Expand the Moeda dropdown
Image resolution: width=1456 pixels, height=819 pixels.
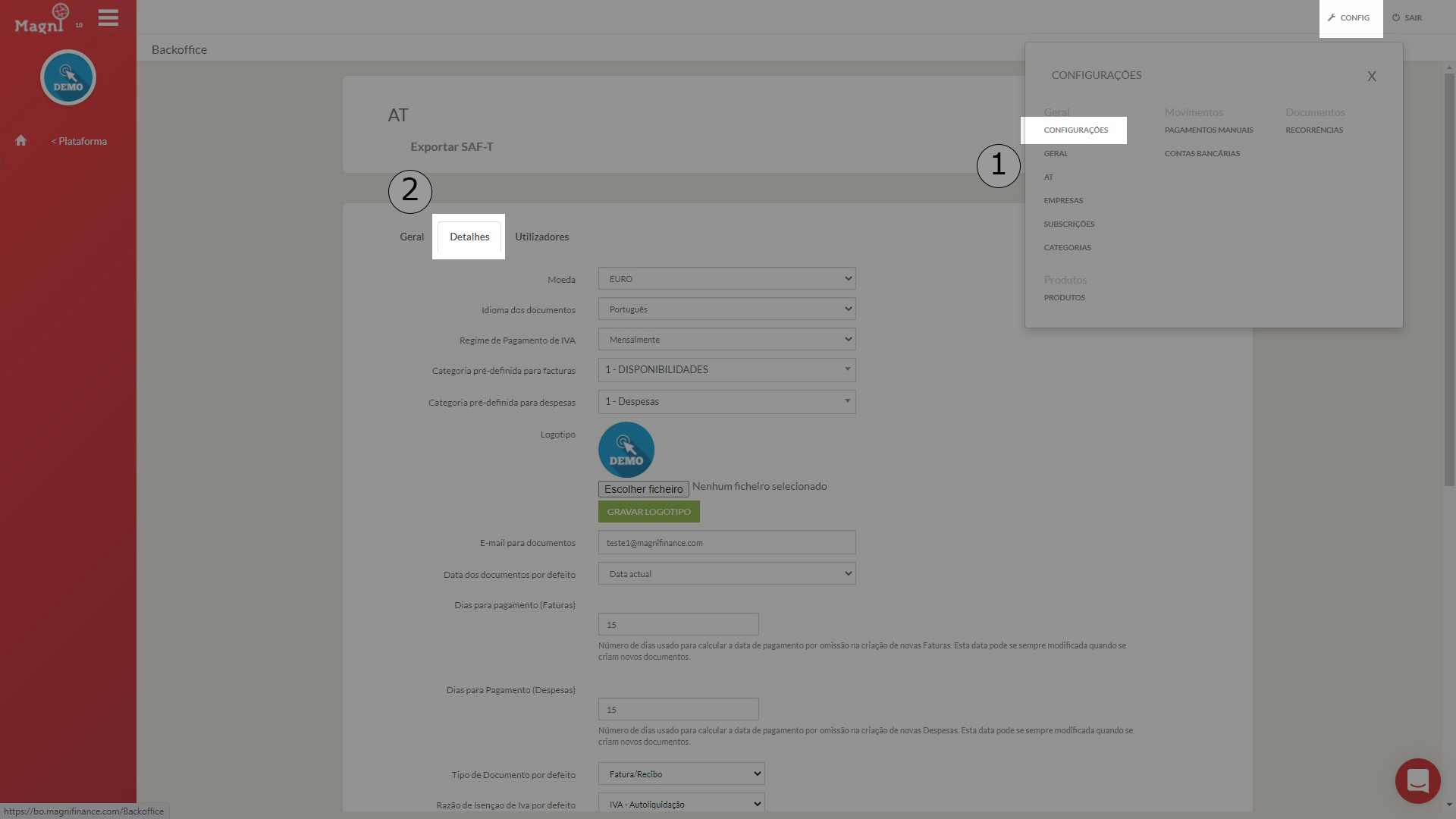[x=726, y=279]
